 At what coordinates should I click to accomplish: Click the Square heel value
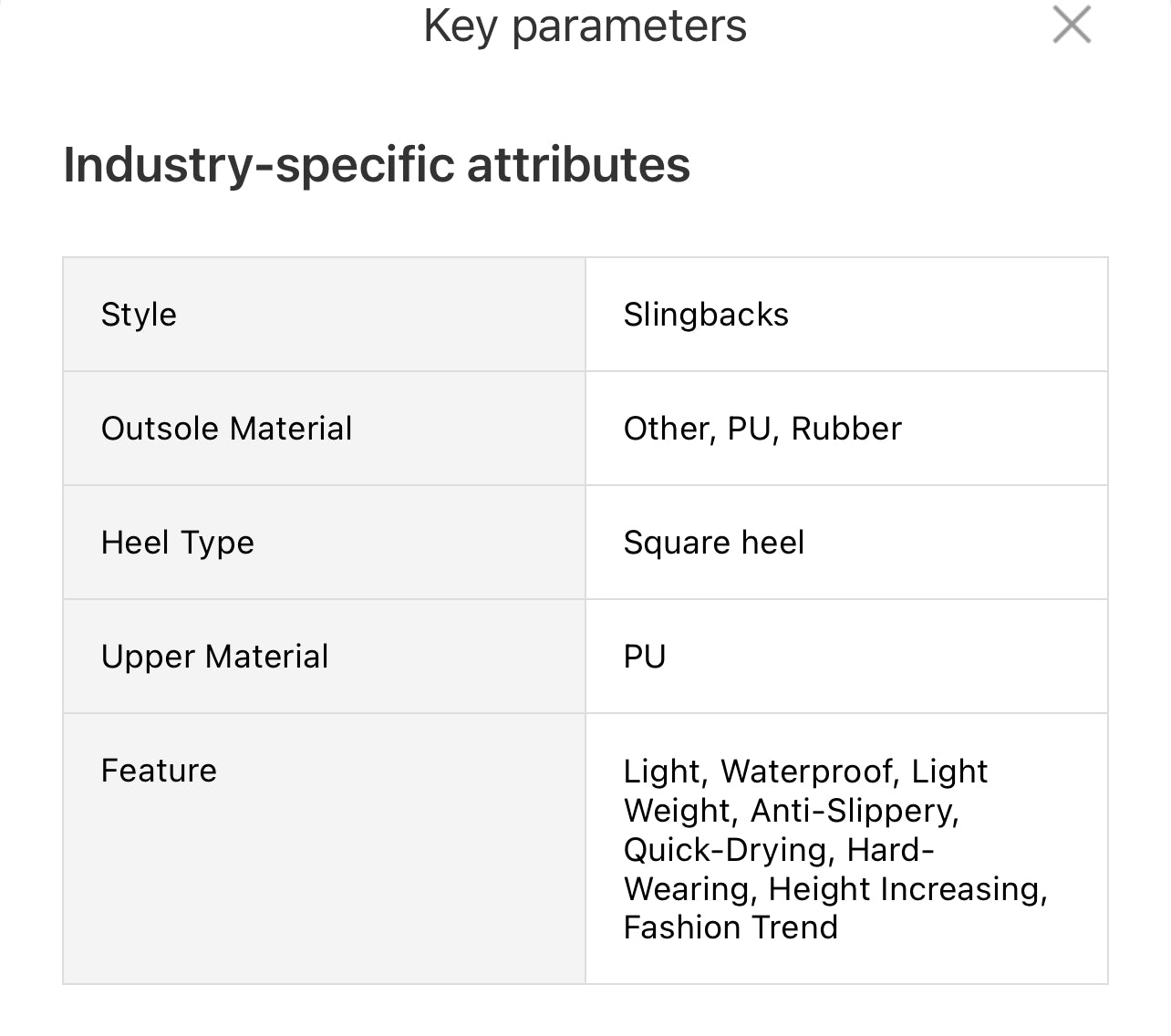pyautogui.click(x=713, y=543)
